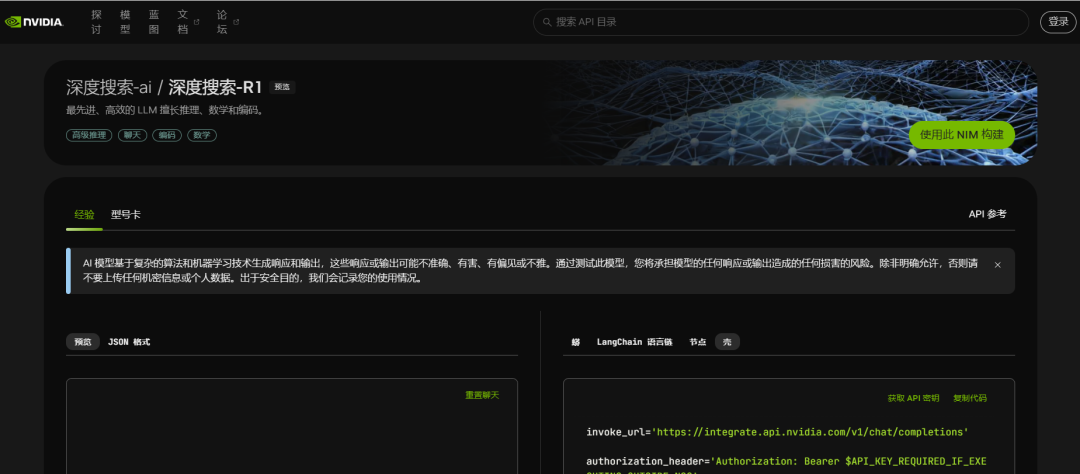
Task: Click 重置聊天 to reset chat
Action: coord(482,395)
